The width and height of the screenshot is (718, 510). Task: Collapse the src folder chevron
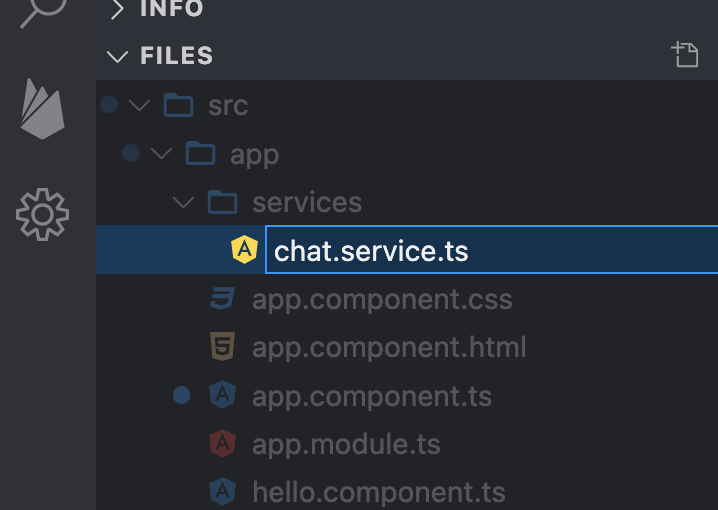(139, 106)
